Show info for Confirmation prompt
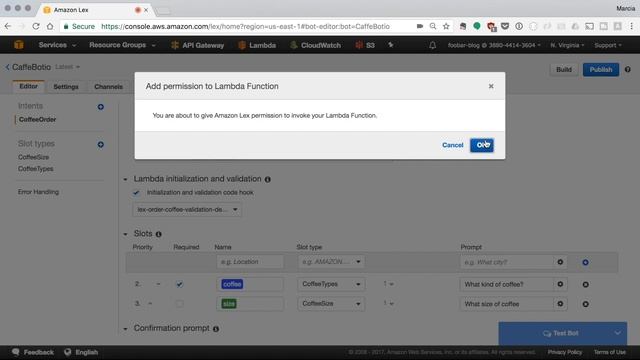 point(216,329)
